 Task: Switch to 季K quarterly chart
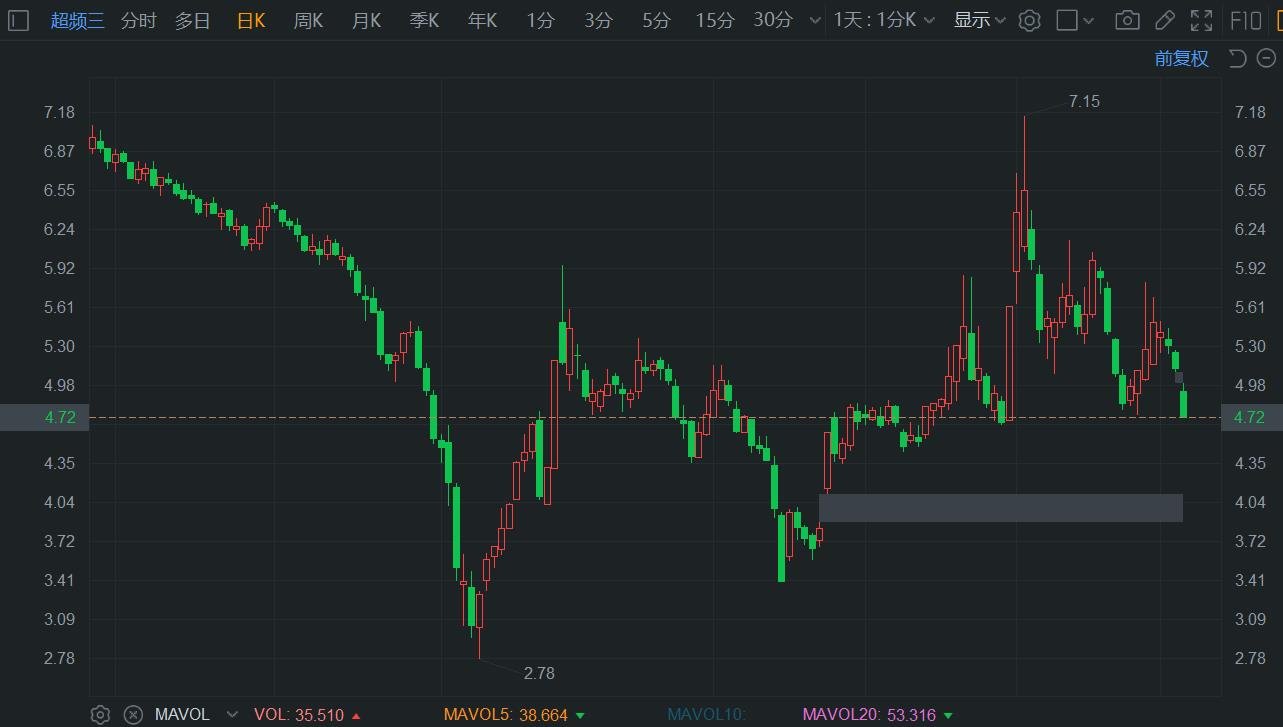425,20
